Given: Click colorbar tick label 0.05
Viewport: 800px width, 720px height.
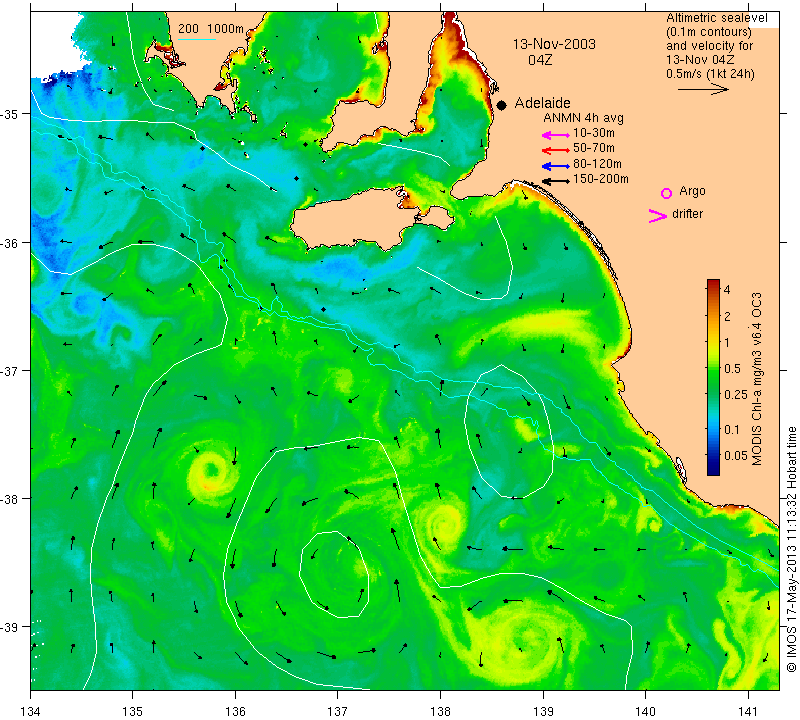Looking at the screenshot, I should point(736,455).
